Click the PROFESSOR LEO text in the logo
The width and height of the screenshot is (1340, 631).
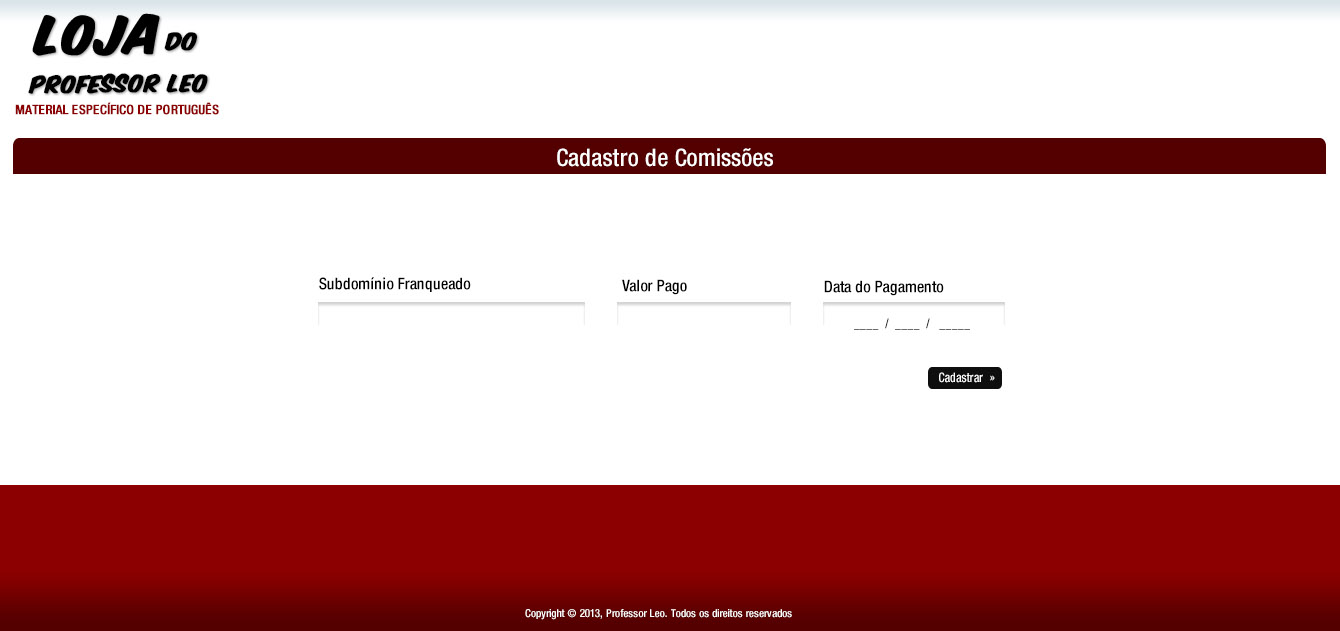coord(118,84)
